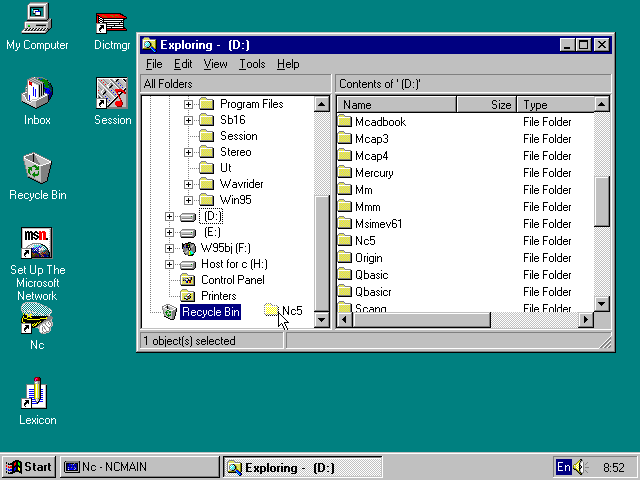This screenshot has height=480, width=640.
Task: Switch to Nc - NCMAIN taskbar button
Action: (139, 467)
